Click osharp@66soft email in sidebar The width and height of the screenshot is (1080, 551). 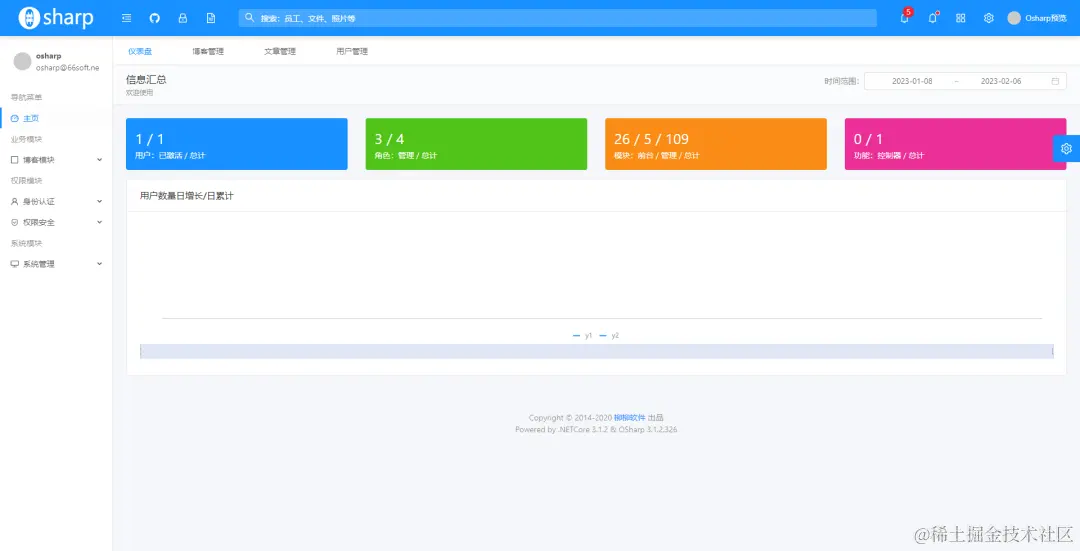pyautogui.click(x=68, y=68)
